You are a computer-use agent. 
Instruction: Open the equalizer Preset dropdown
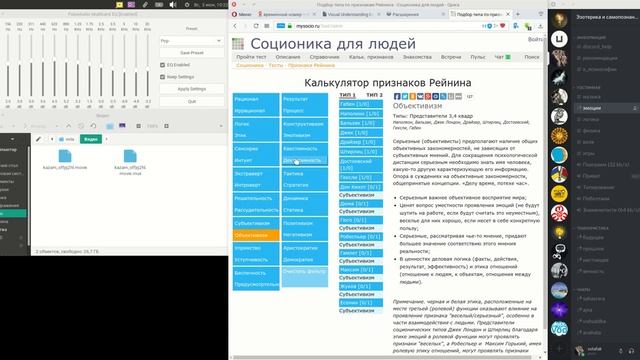191,41
